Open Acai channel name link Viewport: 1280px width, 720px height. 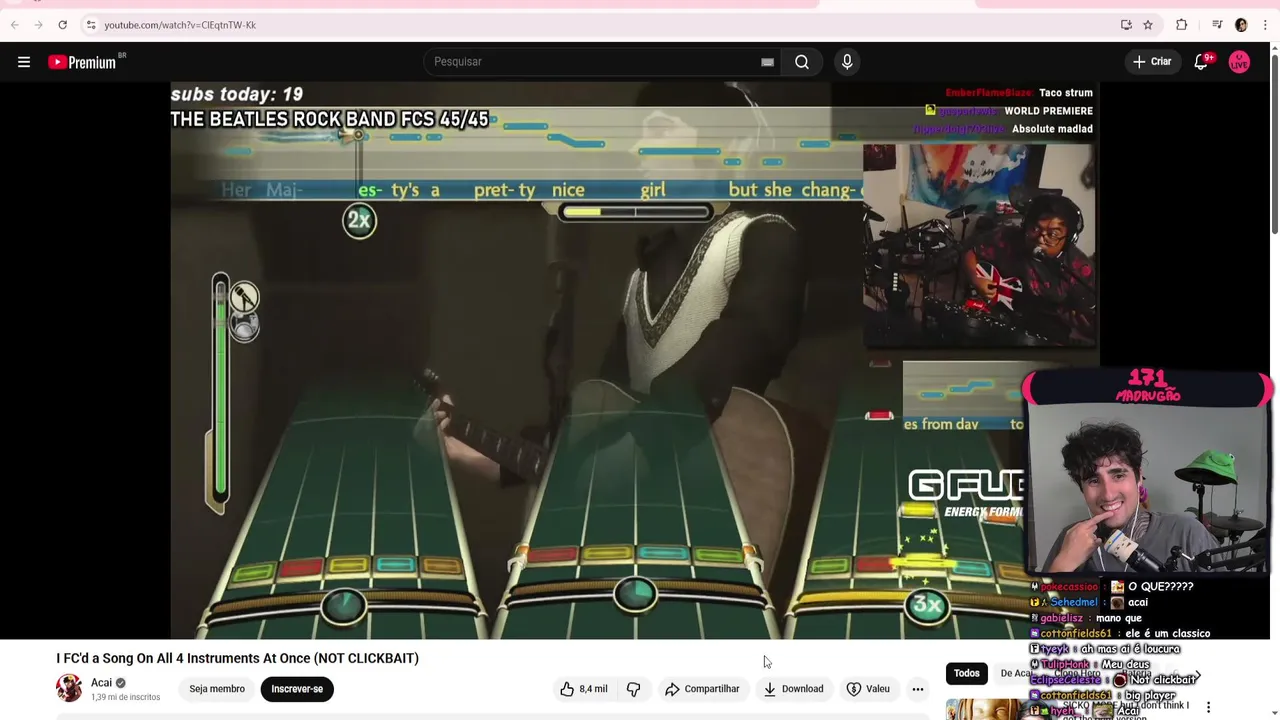(x=102, y=683)
